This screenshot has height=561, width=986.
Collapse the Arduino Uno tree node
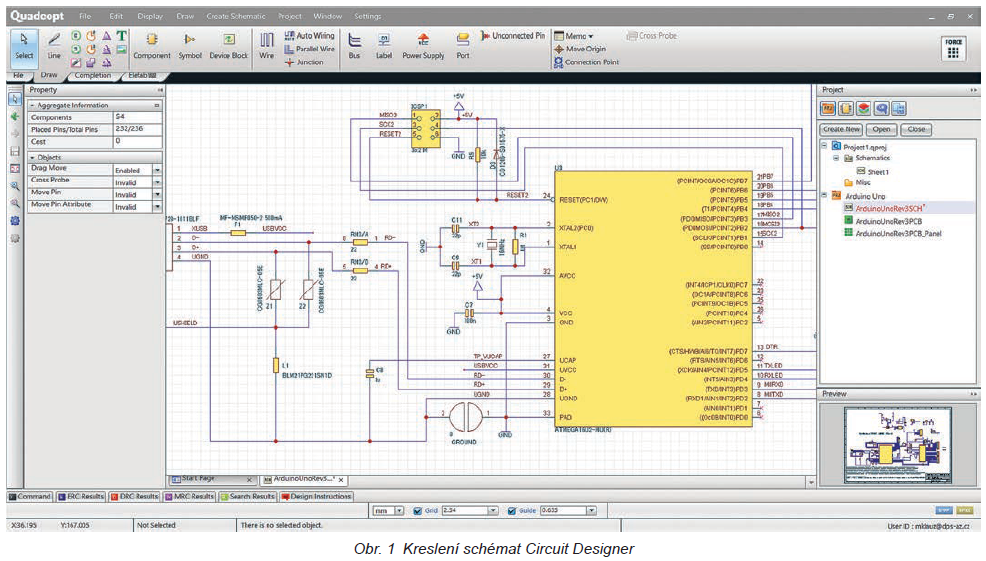point(824,196)
